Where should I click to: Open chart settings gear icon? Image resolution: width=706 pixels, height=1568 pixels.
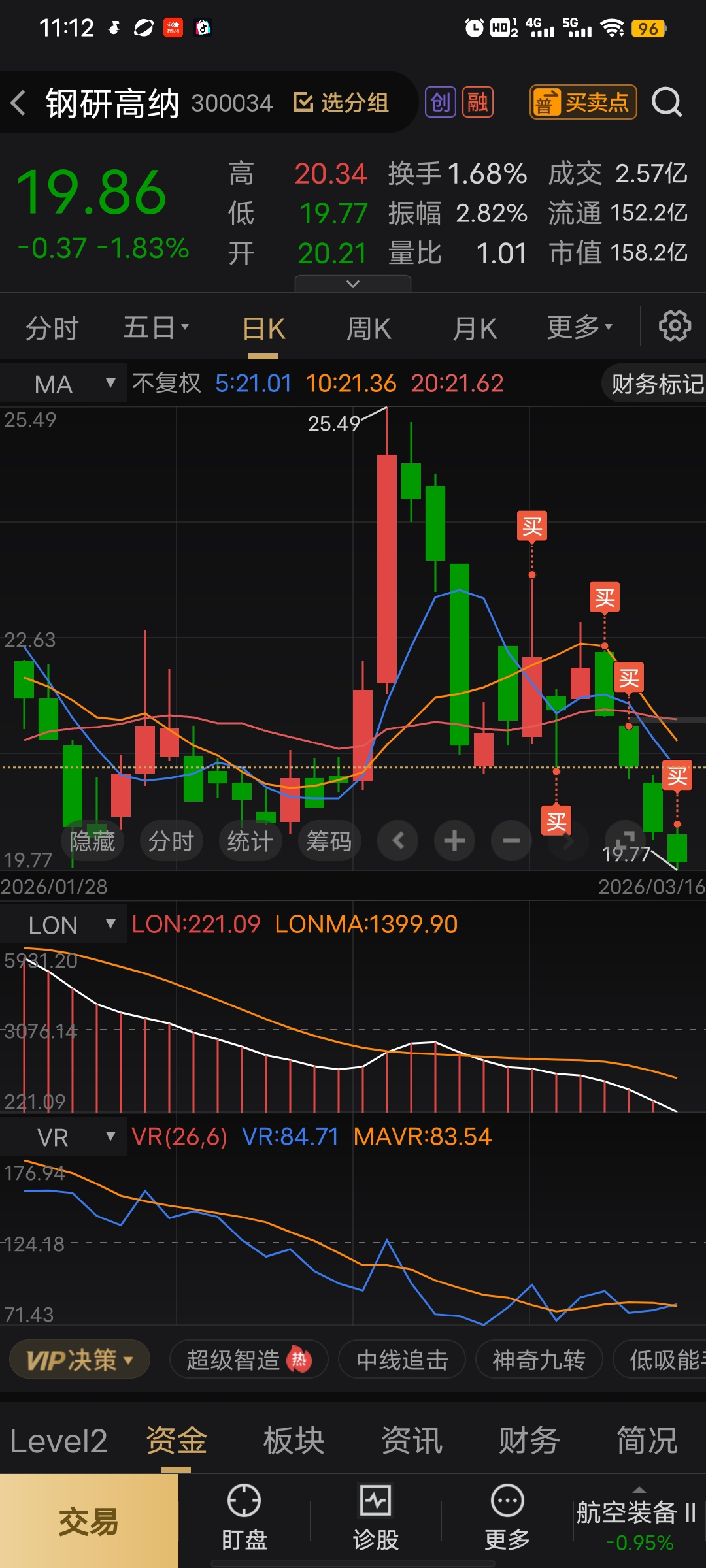coord(675,326)
